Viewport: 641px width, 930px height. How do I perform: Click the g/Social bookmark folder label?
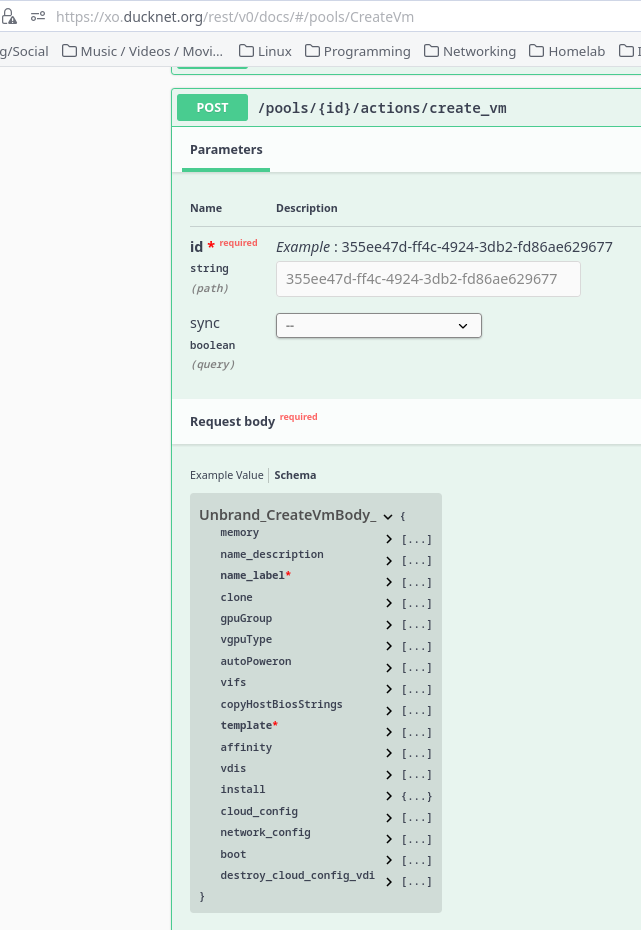point(24,52)
